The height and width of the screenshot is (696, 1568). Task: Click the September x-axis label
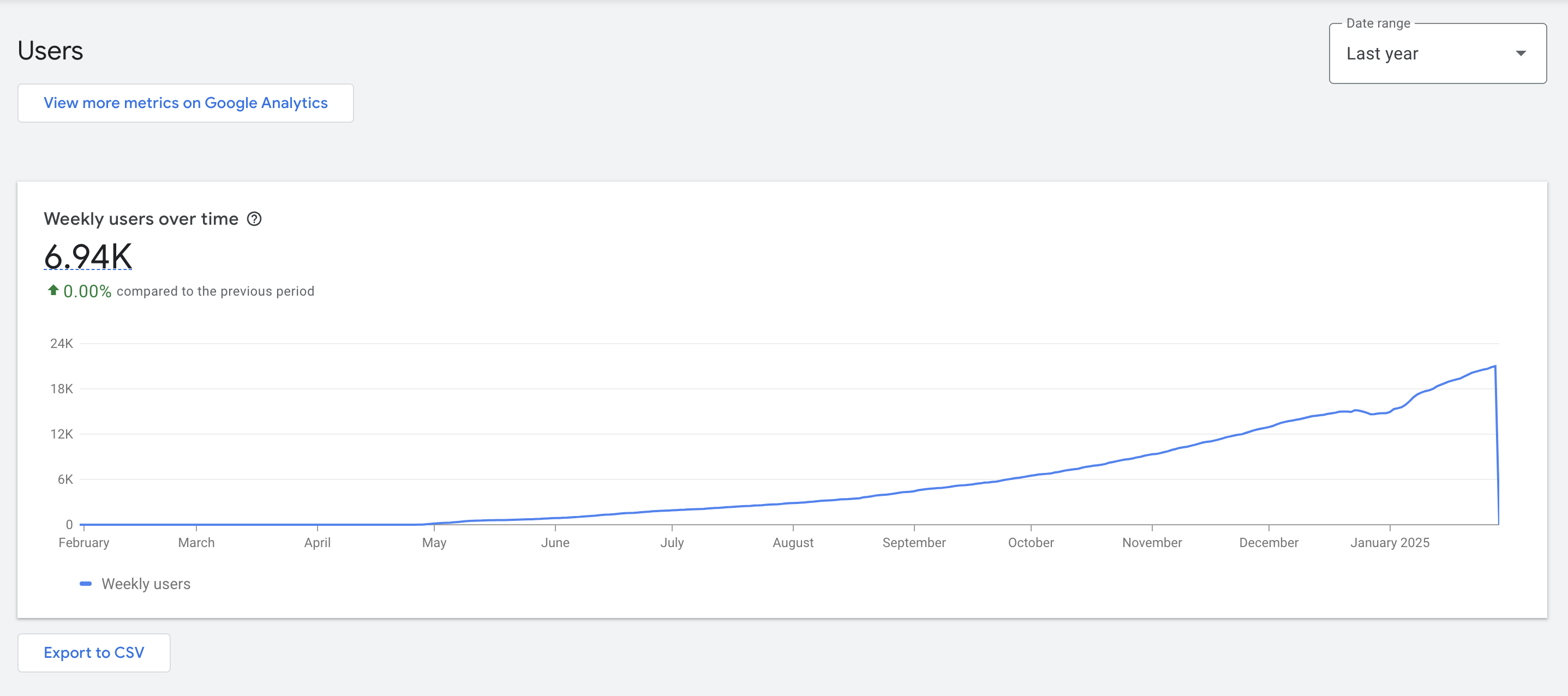[914, 542]
